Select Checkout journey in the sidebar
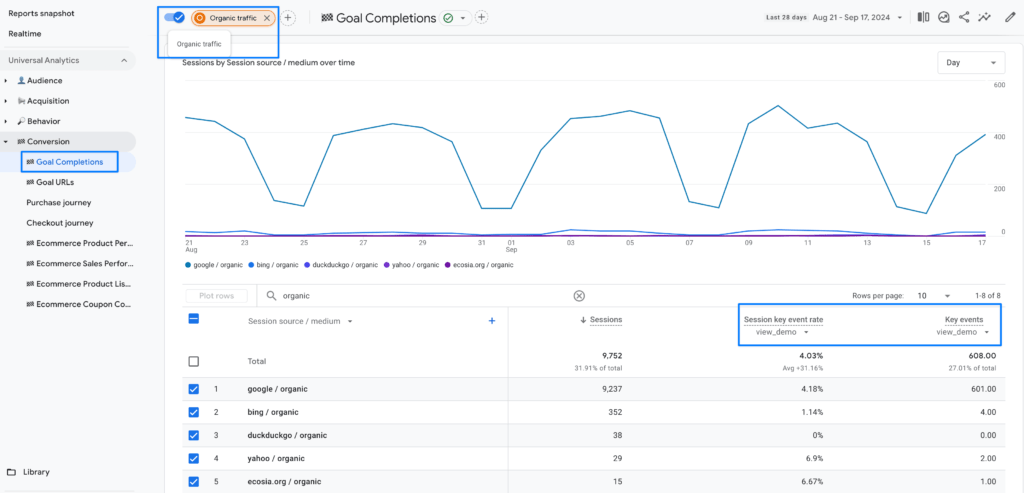 pos(59,223)
